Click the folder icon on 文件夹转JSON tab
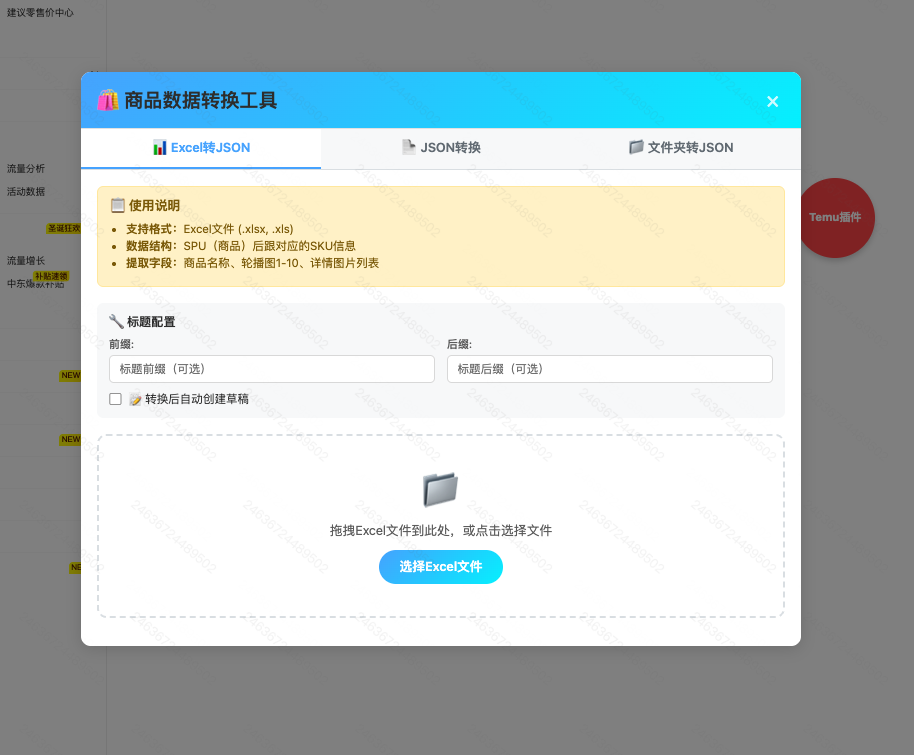 click(637, 146)
